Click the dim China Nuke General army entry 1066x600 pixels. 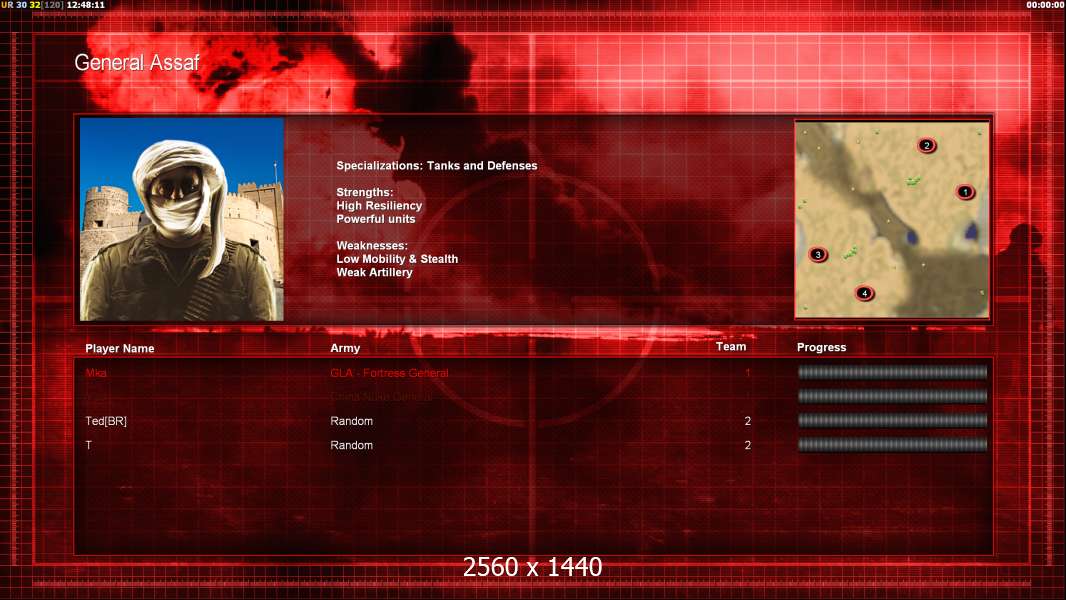click(381, 397)
